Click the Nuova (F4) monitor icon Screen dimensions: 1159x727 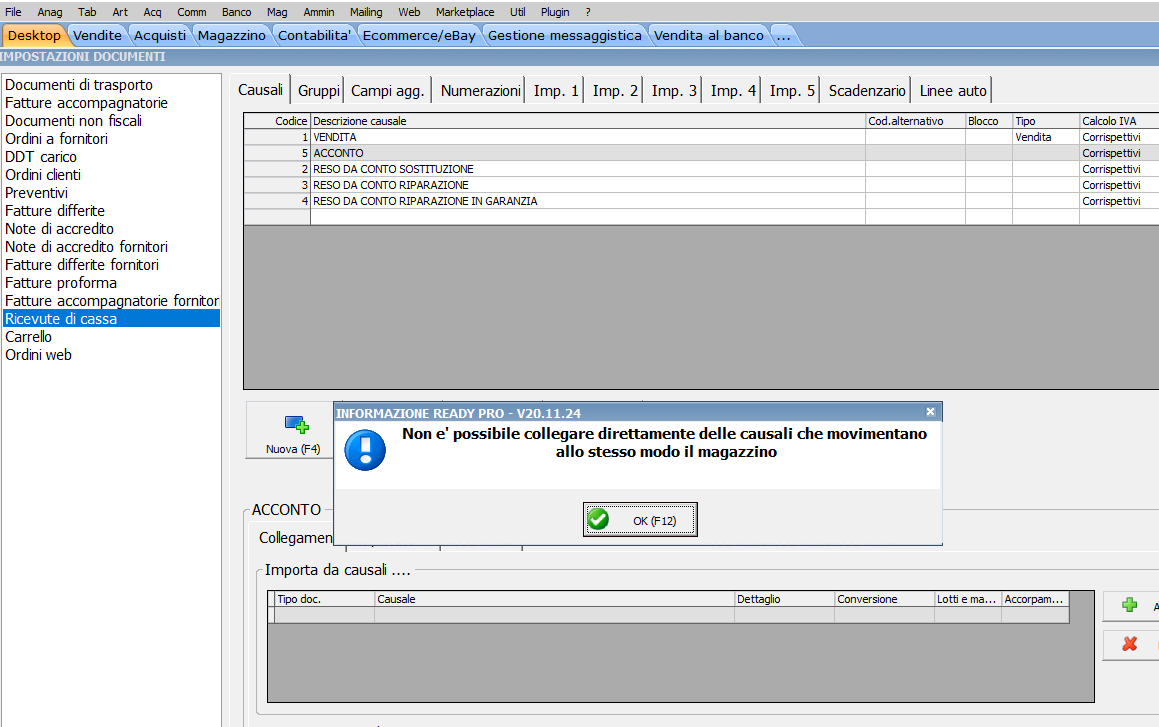click(296, 425)
